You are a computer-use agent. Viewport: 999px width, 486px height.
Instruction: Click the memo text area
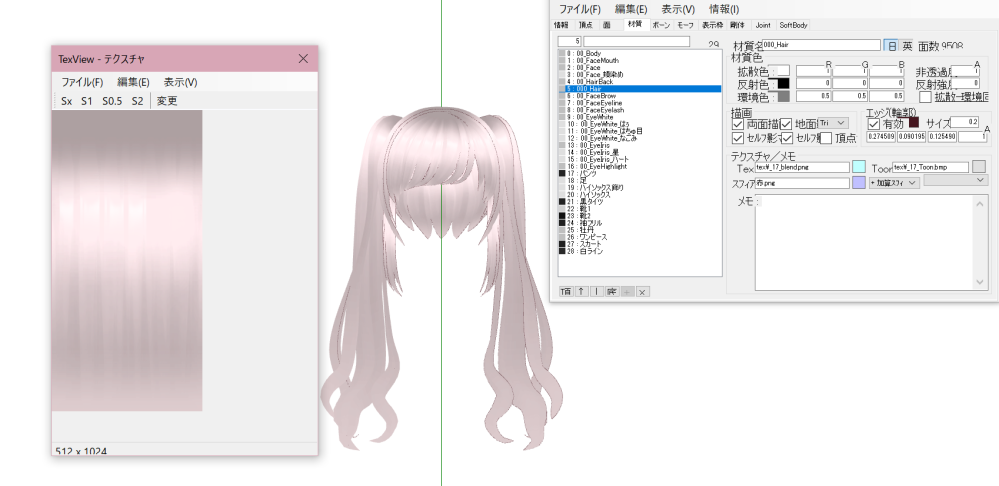click(871, 242)
